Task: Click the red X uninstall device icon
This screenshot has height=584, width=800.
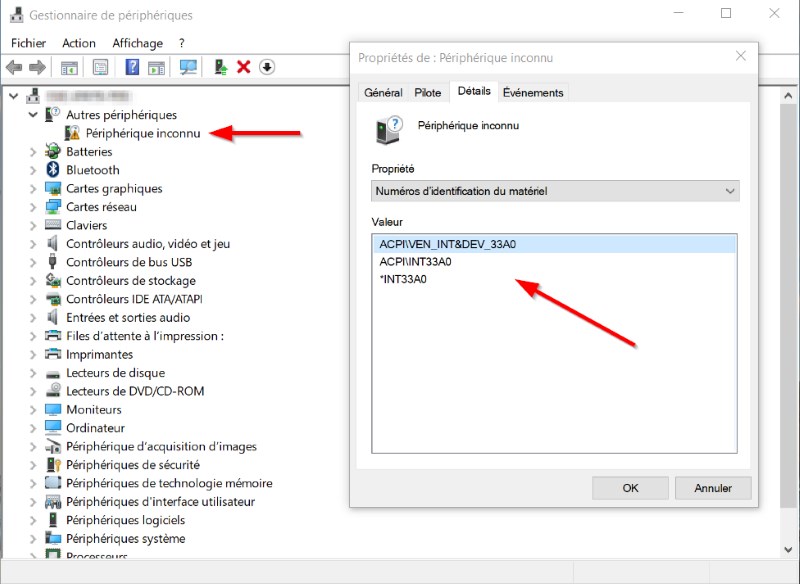Action: [244, 67]
